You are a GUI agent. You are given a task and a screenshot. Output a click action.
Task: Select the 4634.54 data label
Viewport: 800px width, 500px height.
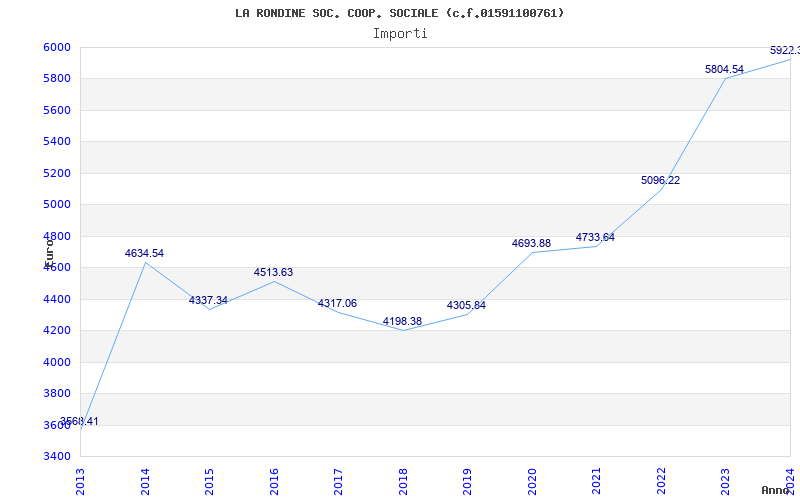144,253
